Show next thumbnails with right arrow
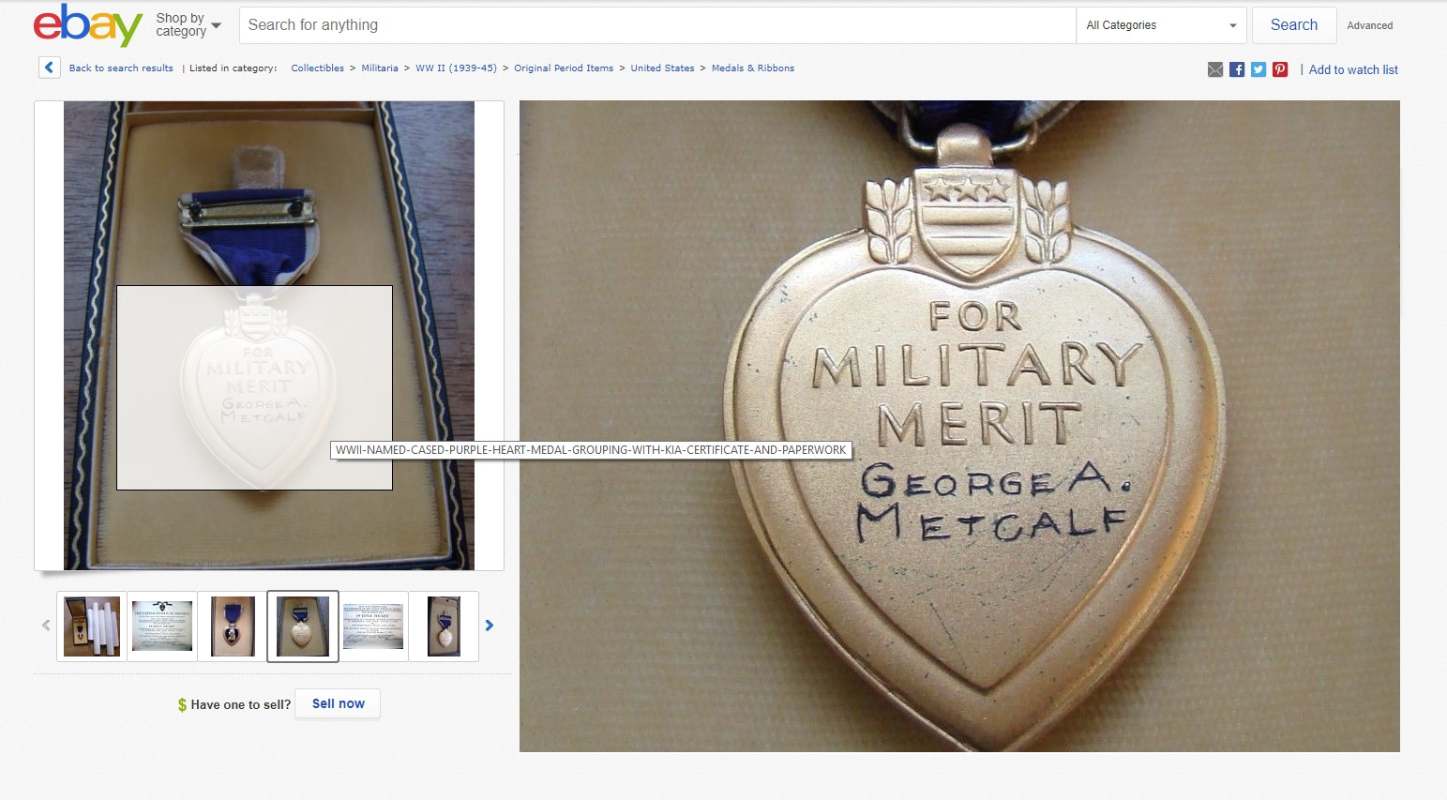Image resolution: width=1447 pixels, height=800 pixels. (x=489, y=626)
